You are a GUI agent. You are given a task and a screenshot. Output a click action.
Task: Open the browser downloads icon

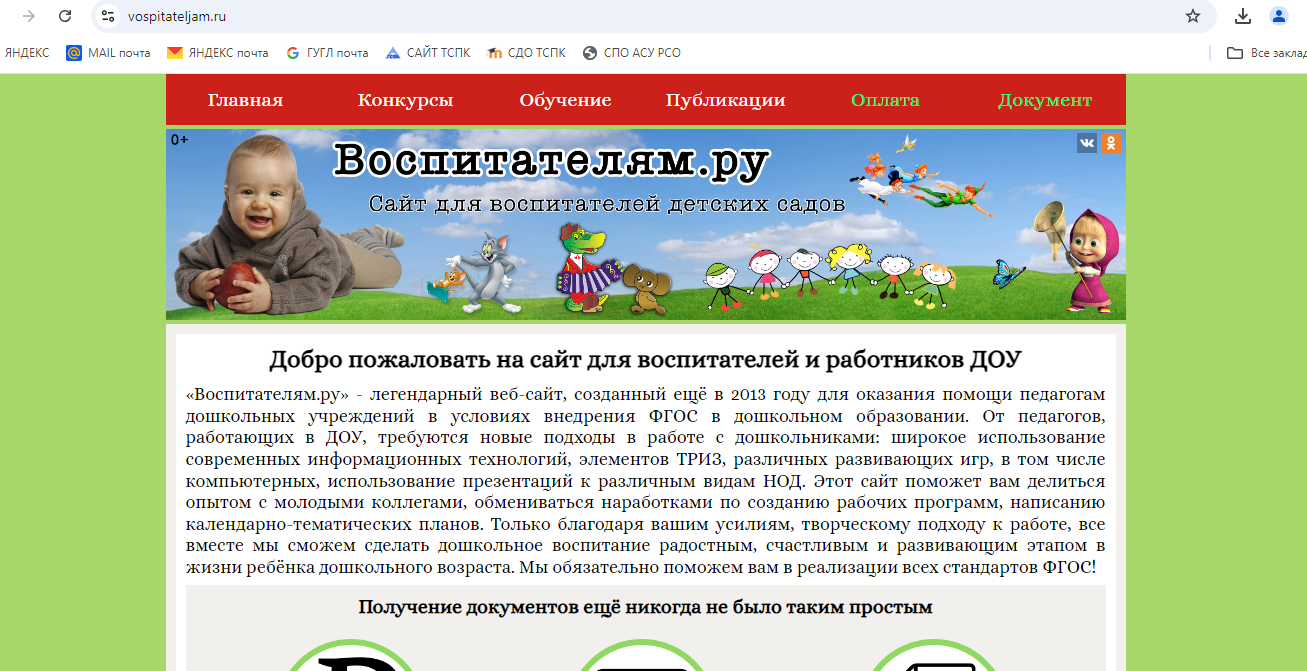tap(1243, 16)
